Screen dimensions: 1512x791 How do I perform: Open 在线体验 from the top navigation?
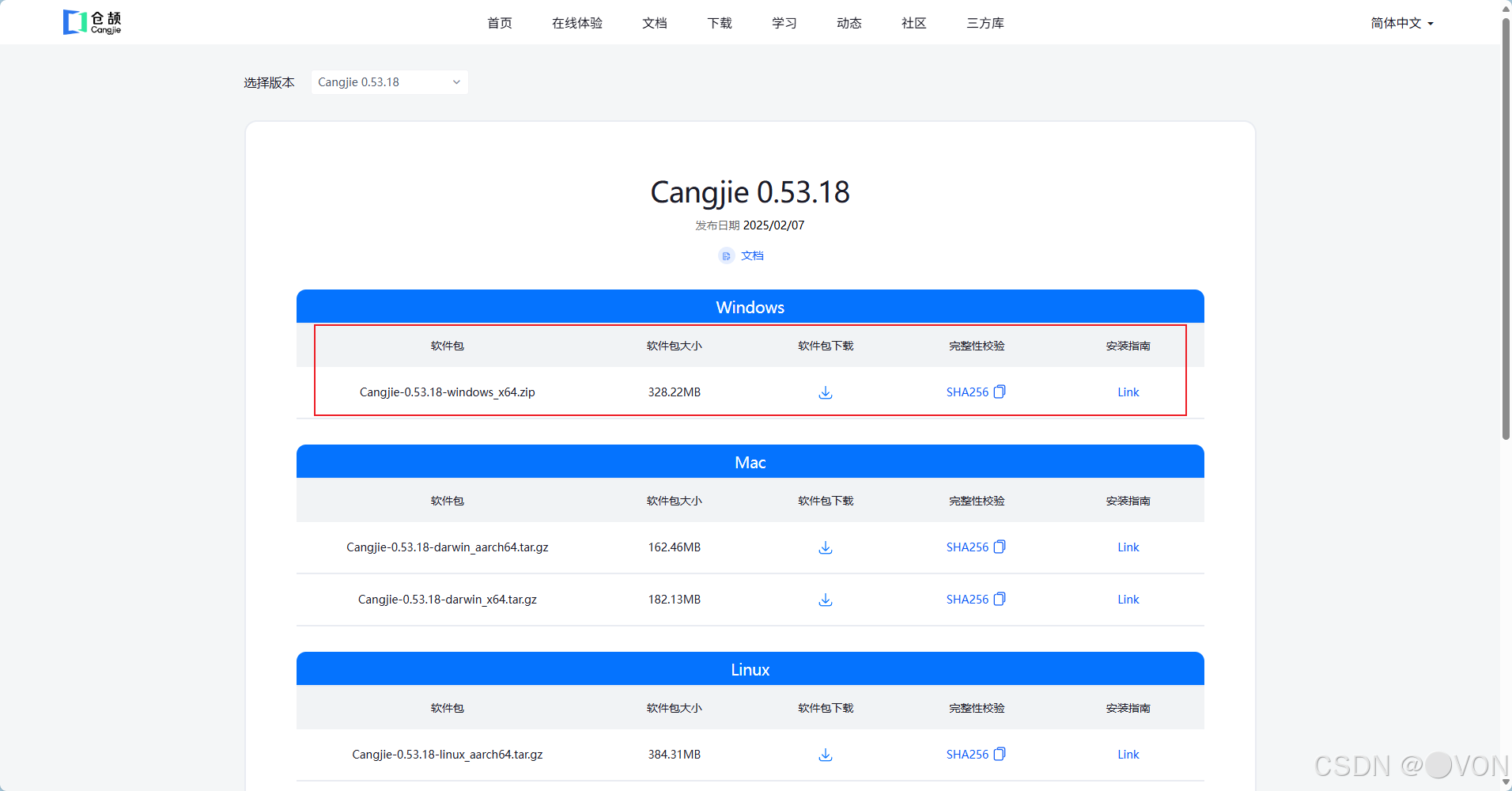[x=577, y=23]
